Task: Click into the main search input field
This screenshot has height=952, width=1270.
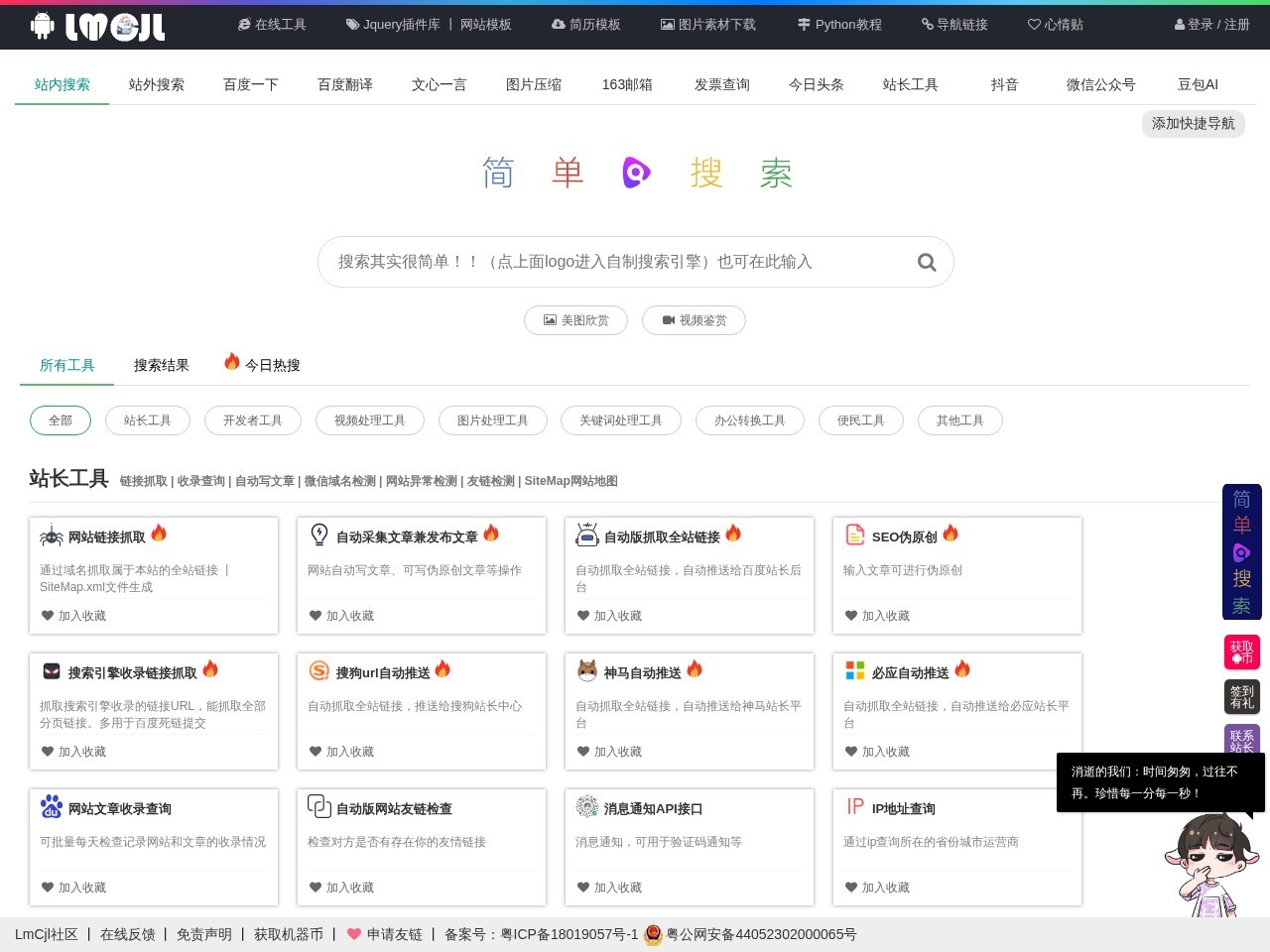Action: [x=615, y=262]
